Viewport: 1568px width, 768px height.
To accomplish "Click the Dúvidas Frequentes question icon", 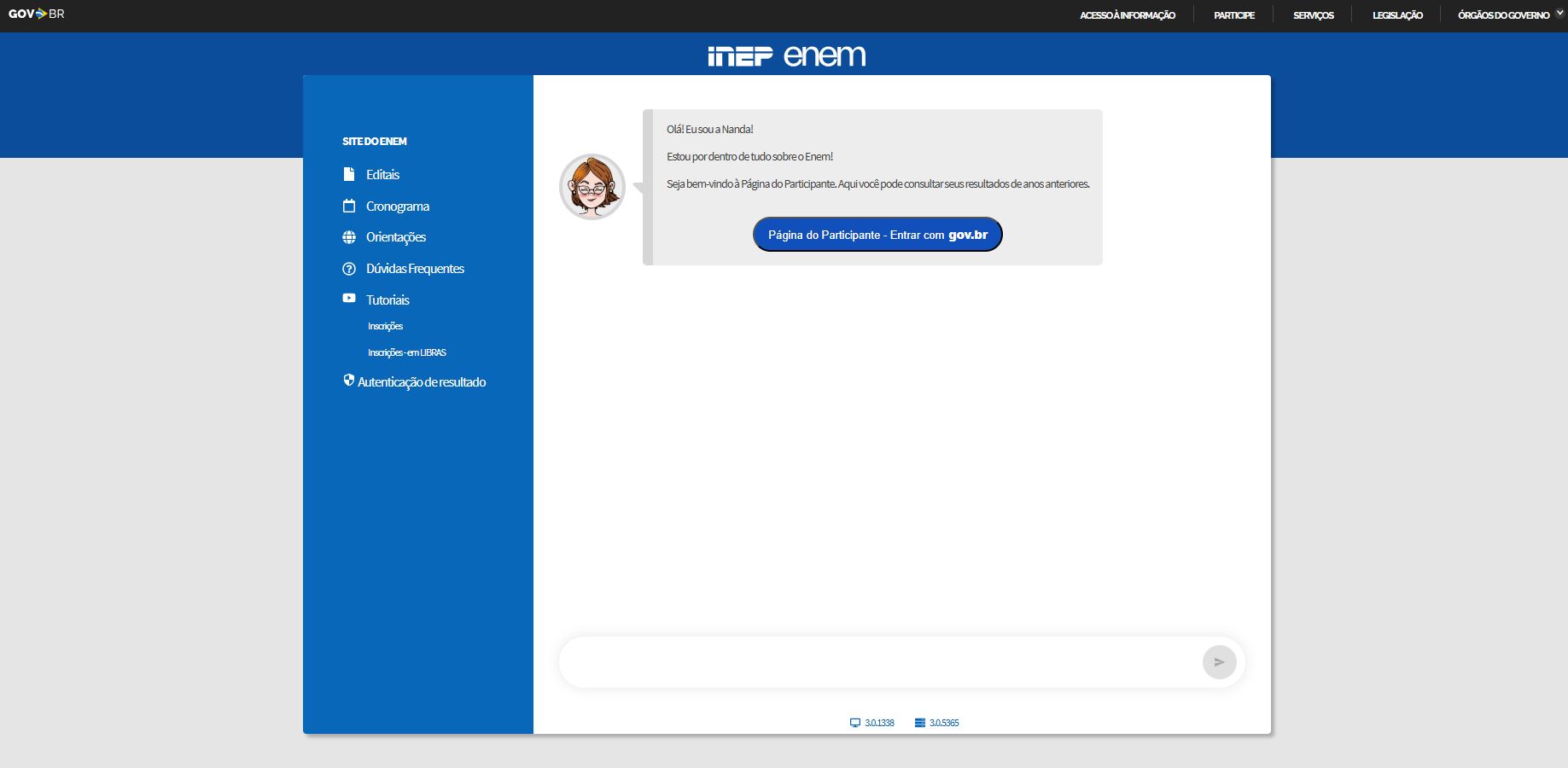I will point(349,269).
